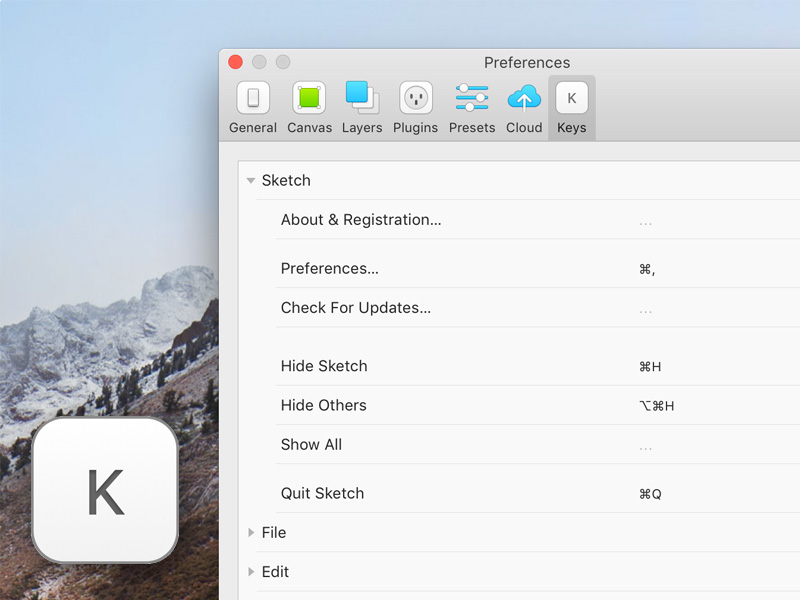Screen dimensions: 800x600
Task: Edit the empty shortcut for Check For Updates
Action: tap(645, 311)
